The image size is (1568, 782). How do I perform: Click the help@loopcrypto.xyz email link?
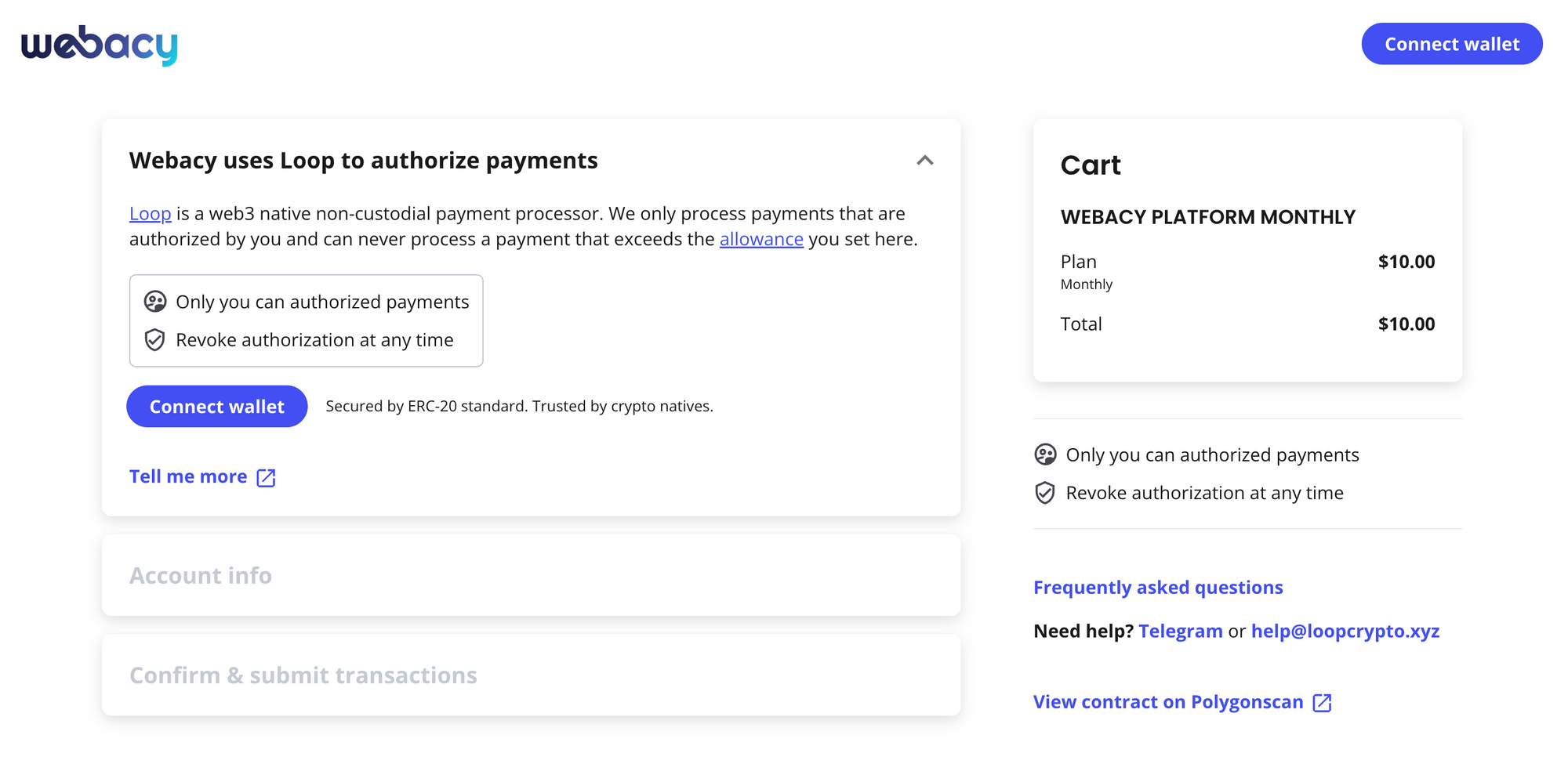pyautogui.click(x=1345, y=632)
